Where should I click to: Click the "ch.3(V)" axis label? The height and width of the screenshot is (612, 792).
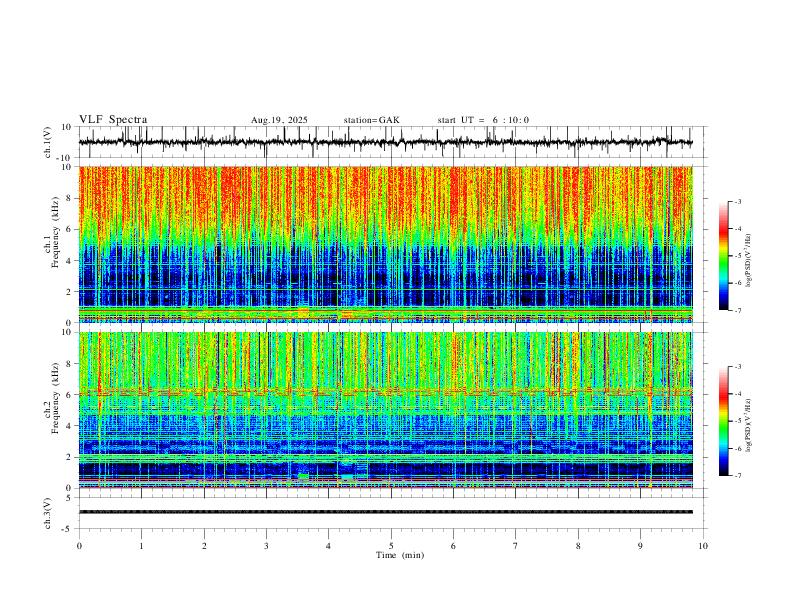(48, 513)
